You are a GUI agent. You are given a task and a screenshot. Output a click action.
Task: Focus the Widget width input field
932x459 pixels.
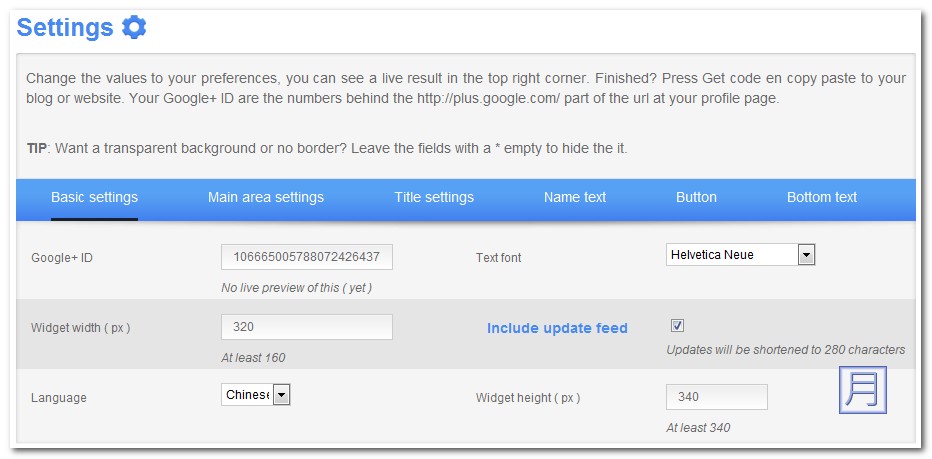[306, 327]
